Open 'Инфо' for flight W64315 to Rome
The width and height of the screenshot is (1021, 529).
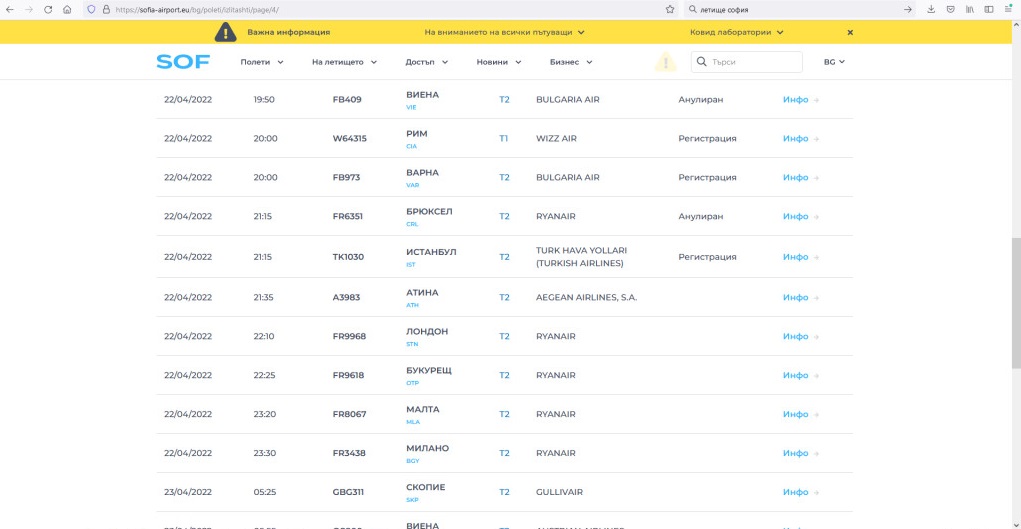click(x=800, y=139)
